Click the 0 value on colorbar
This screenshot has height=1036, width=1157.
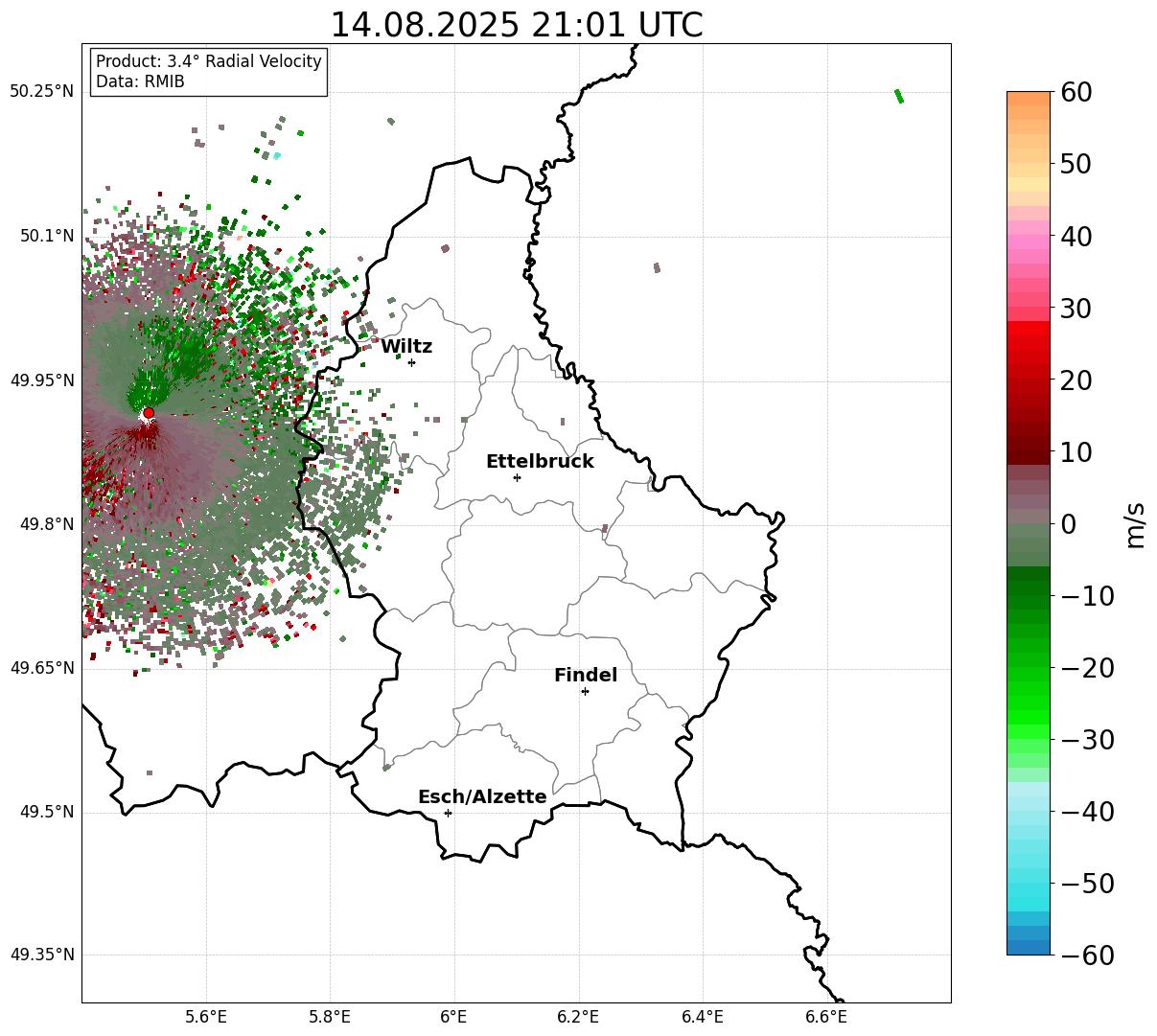click(1068, 524)
